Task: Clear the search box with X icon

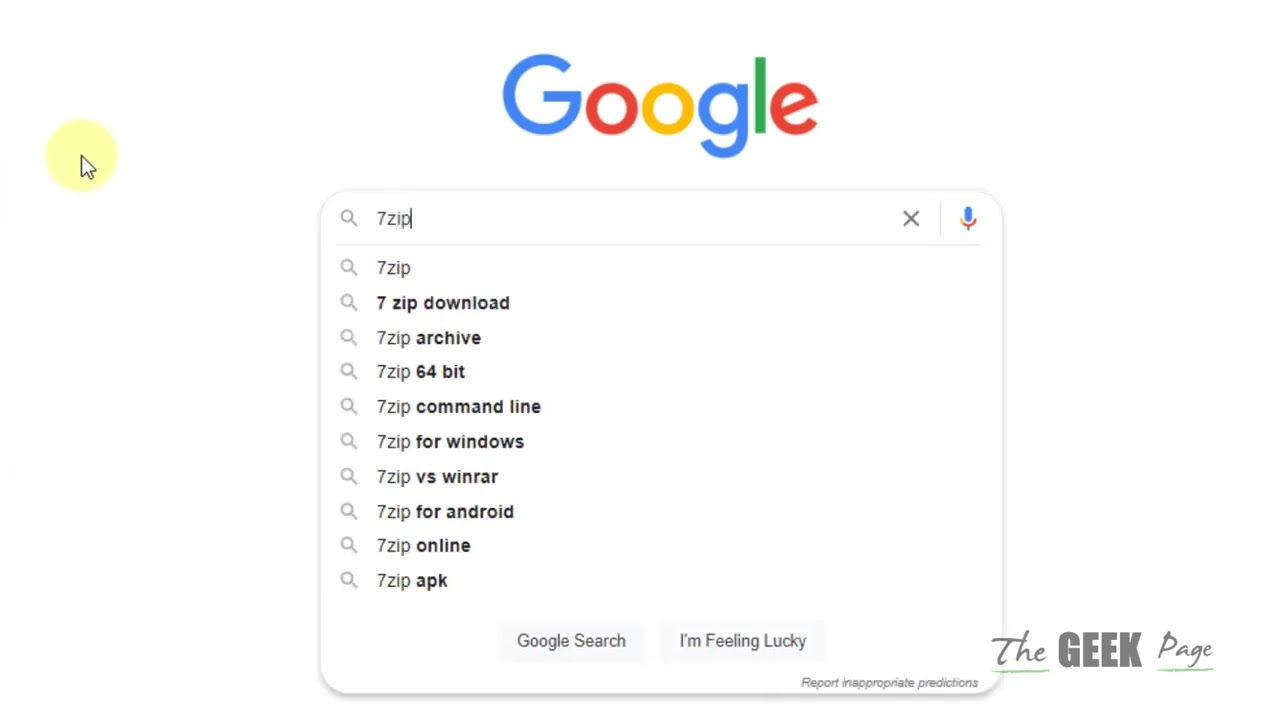Action: tap(911, 218)
